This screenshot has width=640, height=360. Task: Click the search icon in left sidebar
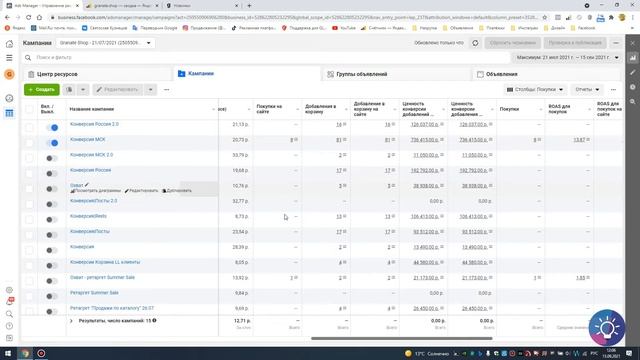9,314
